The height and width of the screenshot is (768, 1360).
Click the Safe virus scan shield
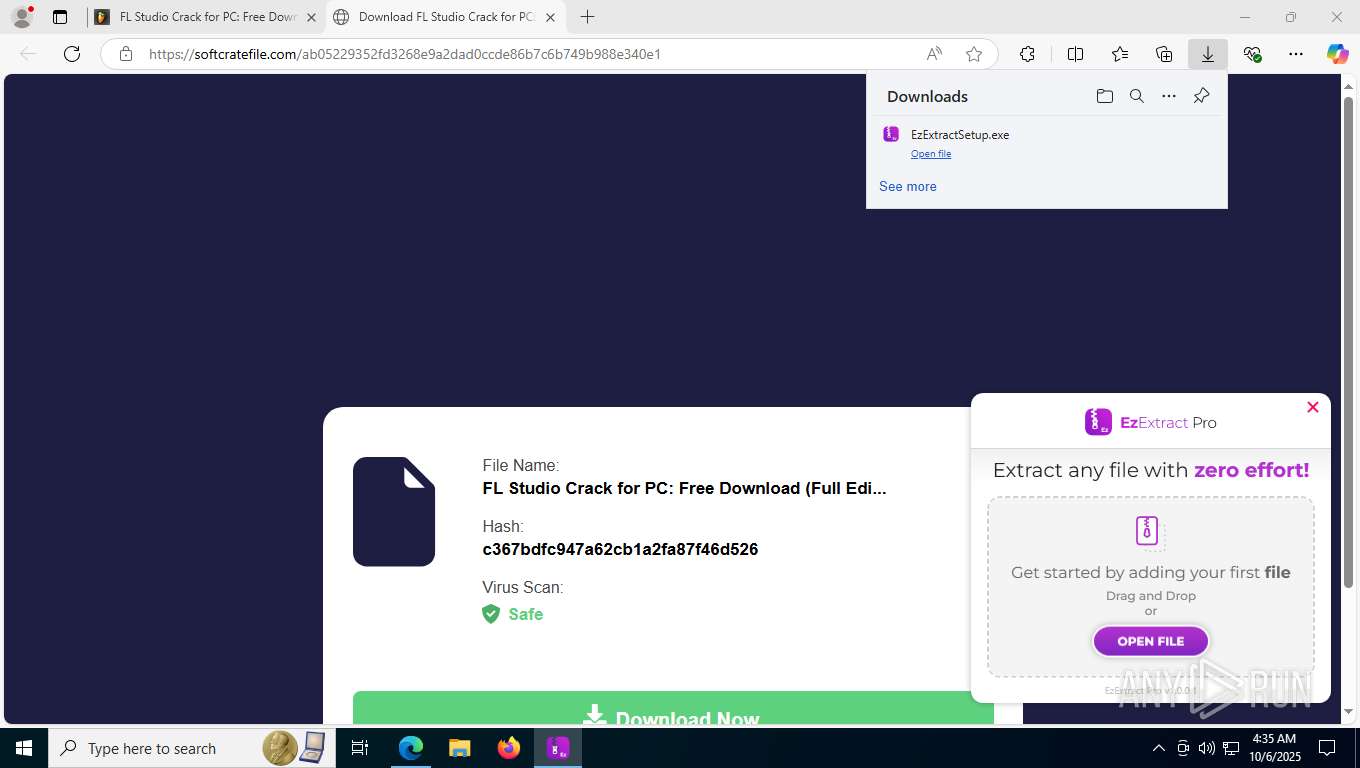[x=491, y=614]
